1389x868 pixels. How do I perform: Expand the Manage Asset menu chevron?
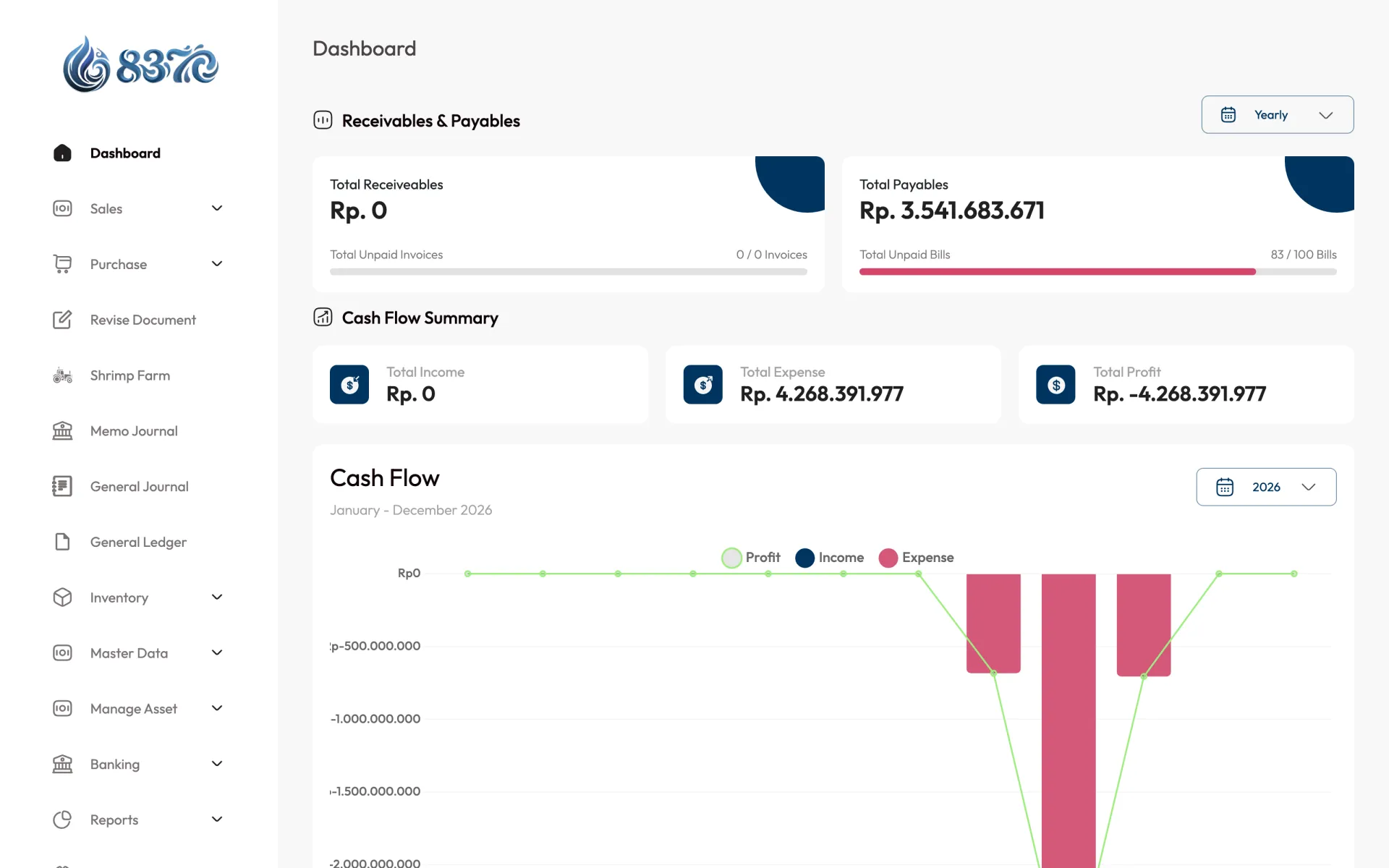tap(217, 708)
